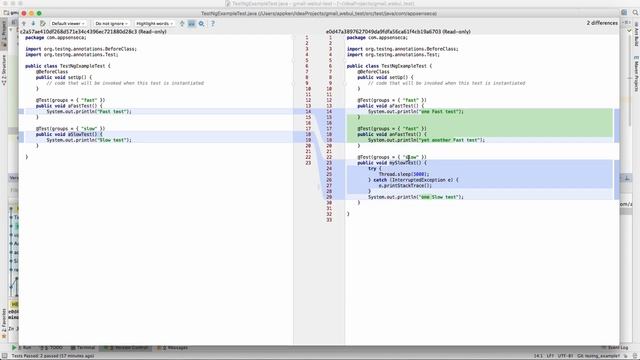Click tool windows toggle icon in status bar

click(4, 356)
